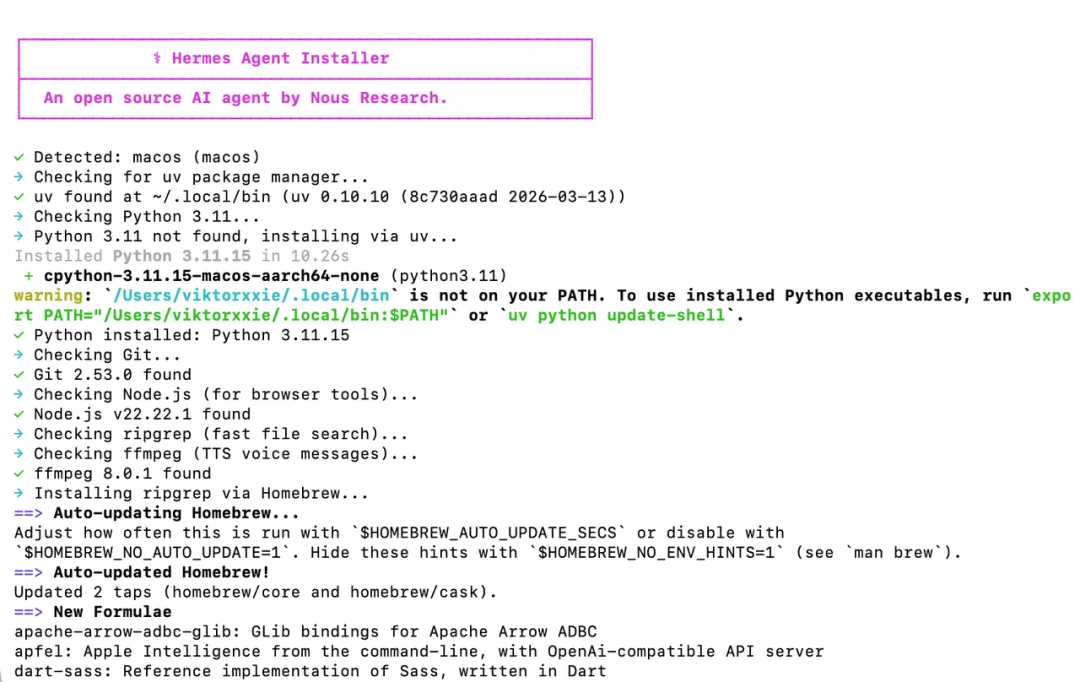This screenshot has height=682, width=1080.
Task: Click the green plus before 'cpython-3.11.15'
Action: coord(28,276)
